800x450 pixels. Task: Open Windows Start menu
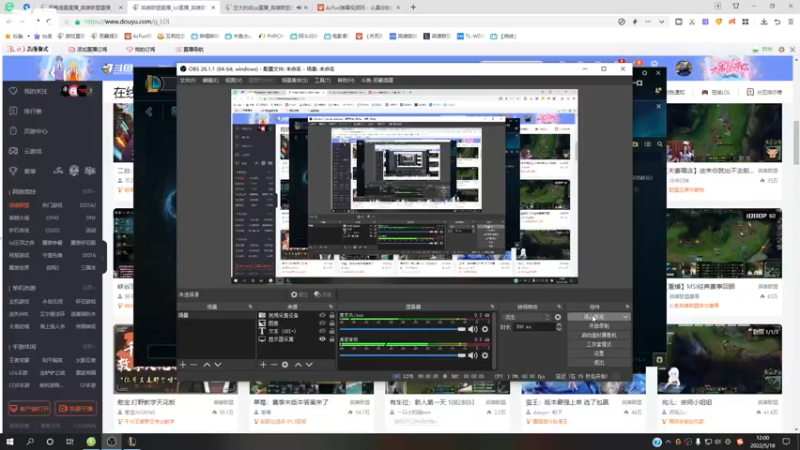(10, 441)
